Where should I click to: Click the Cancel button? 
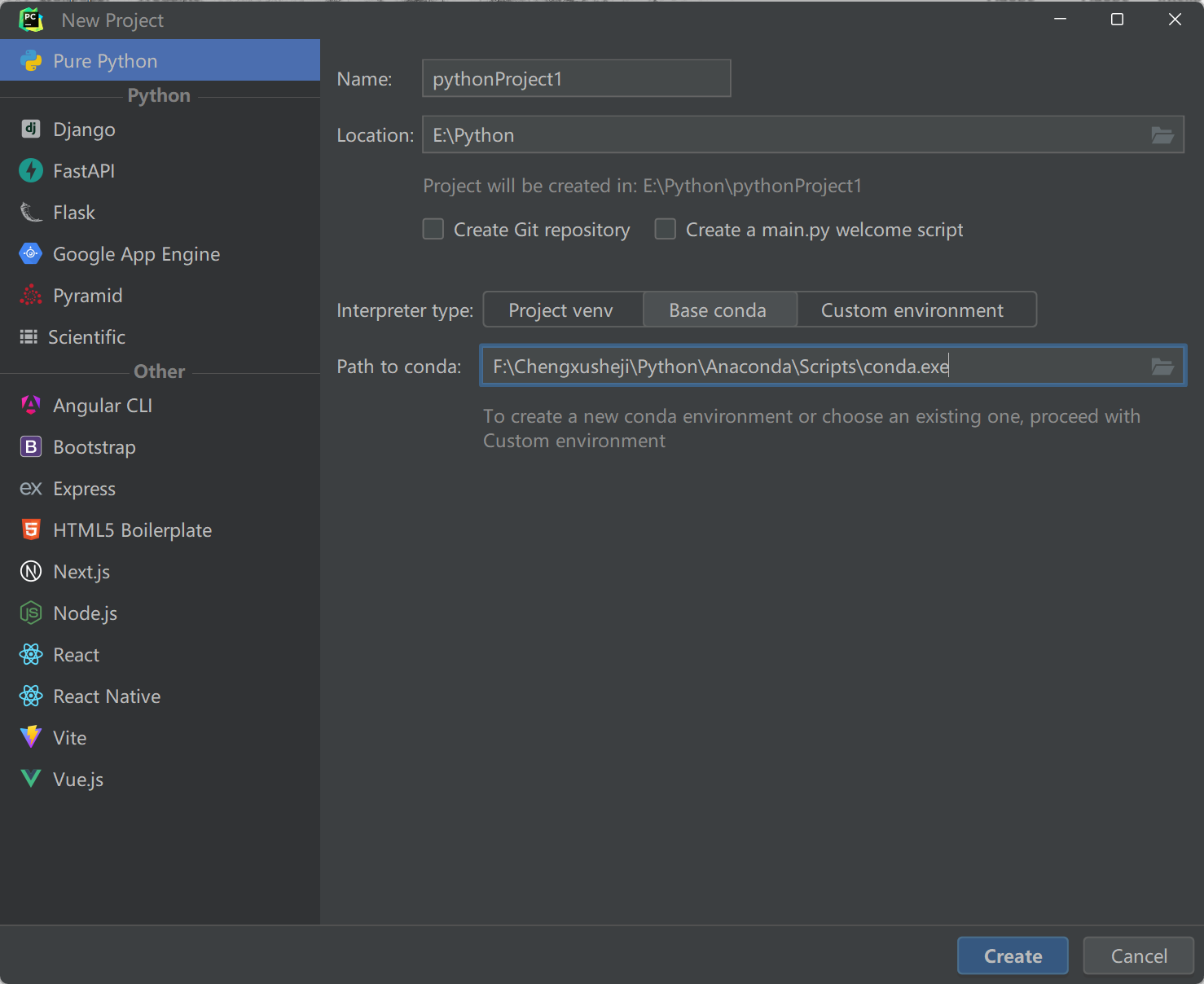1139,955
